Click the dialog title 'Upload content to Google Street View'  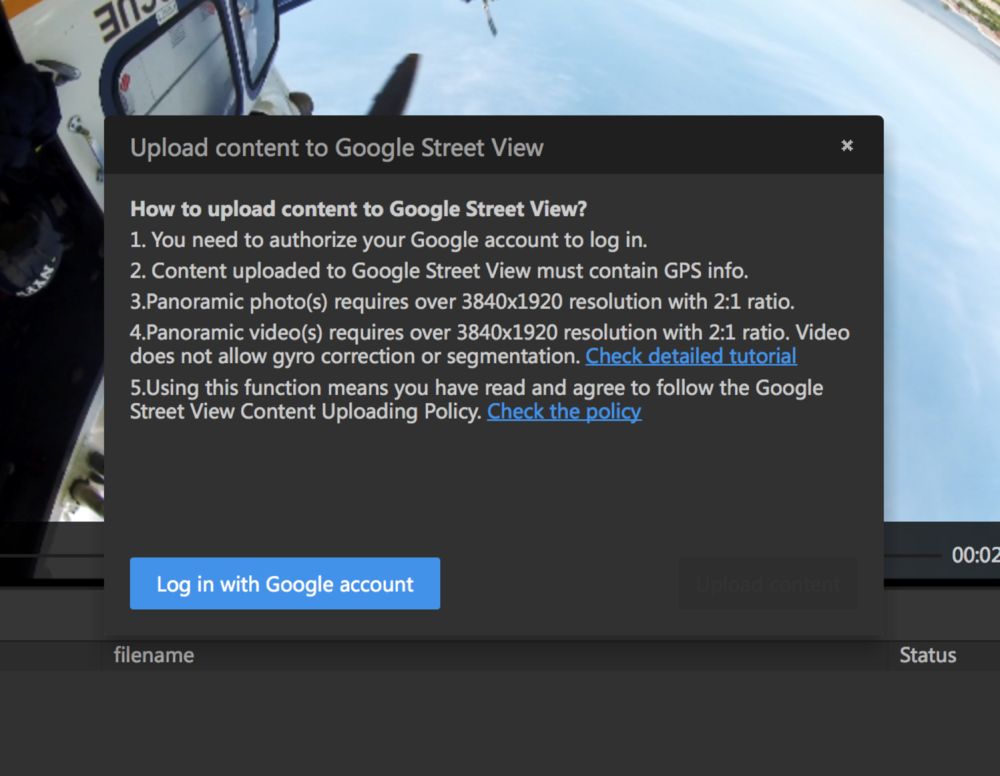point(337,148)
